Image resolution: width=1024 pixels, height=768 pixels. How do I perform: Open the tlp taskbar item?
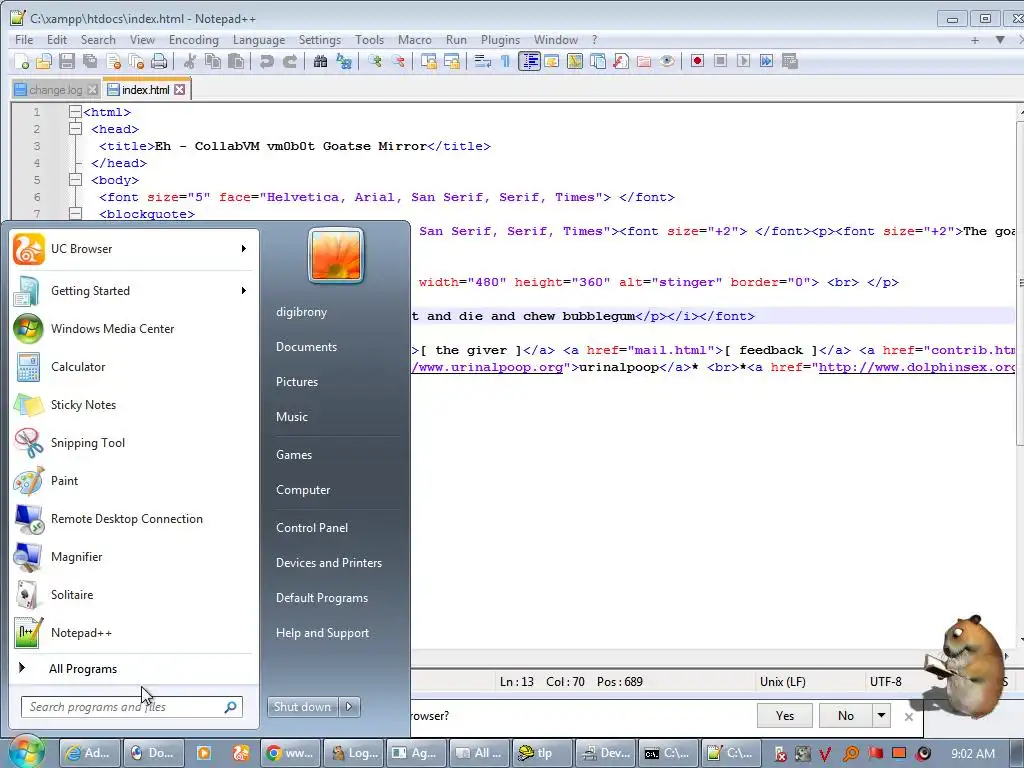click(543, 753)
